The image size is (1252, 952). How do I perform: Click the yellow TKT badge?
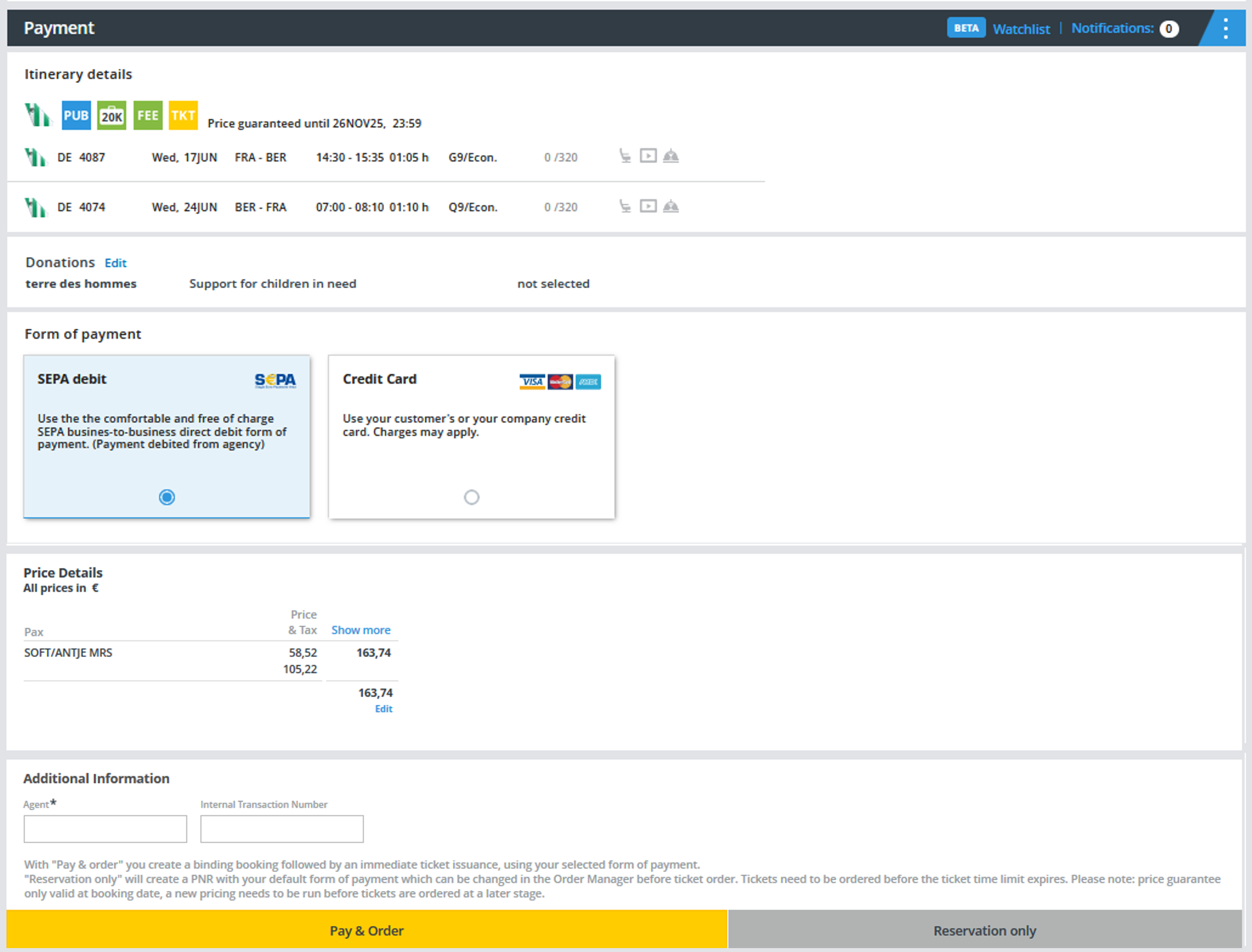pos(183,116)
